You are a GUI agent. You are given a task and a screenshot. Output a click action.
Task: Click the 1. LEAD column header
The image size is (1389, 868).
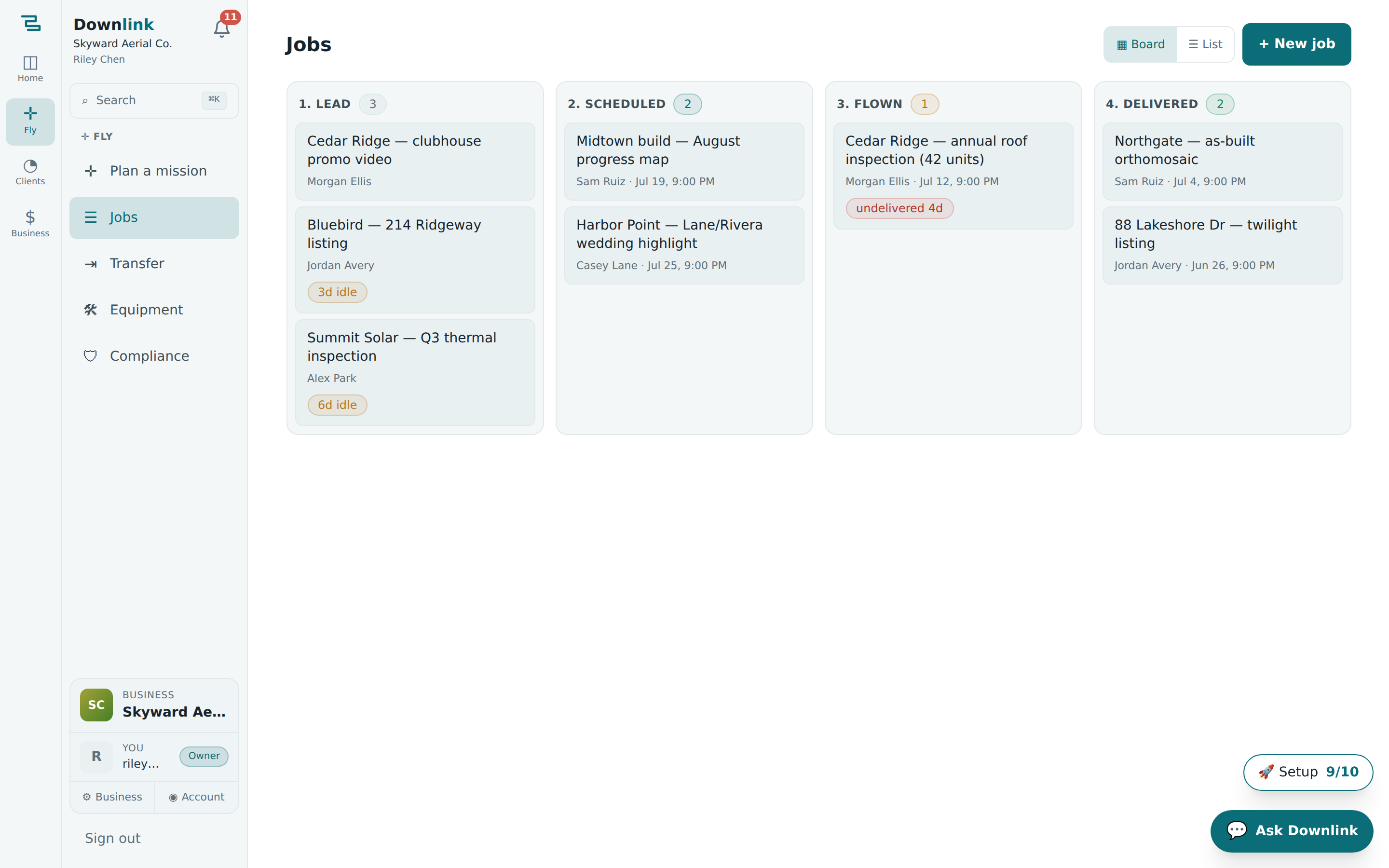point(325,104)
